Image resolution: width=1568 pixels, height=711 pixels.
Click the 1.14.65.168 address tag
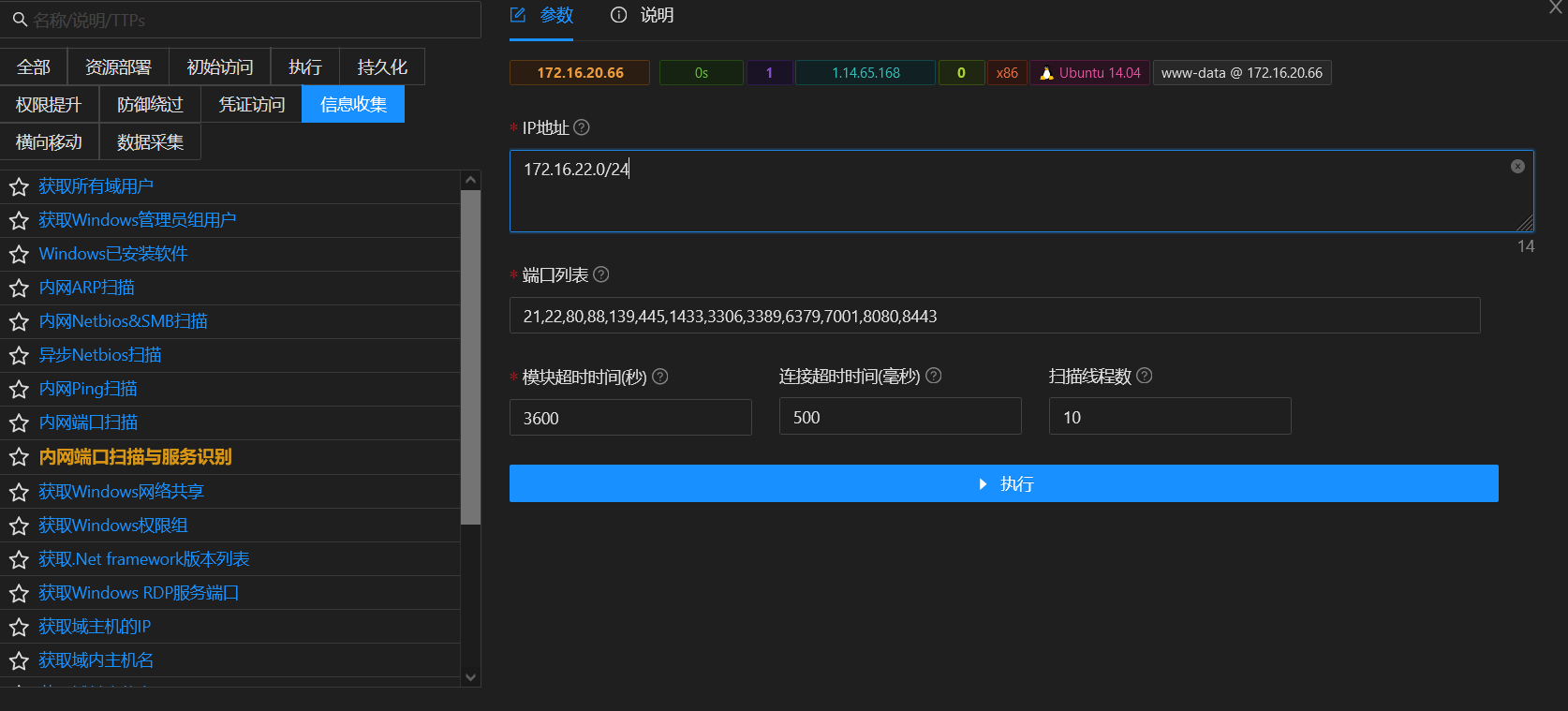(x=865, y=73)
